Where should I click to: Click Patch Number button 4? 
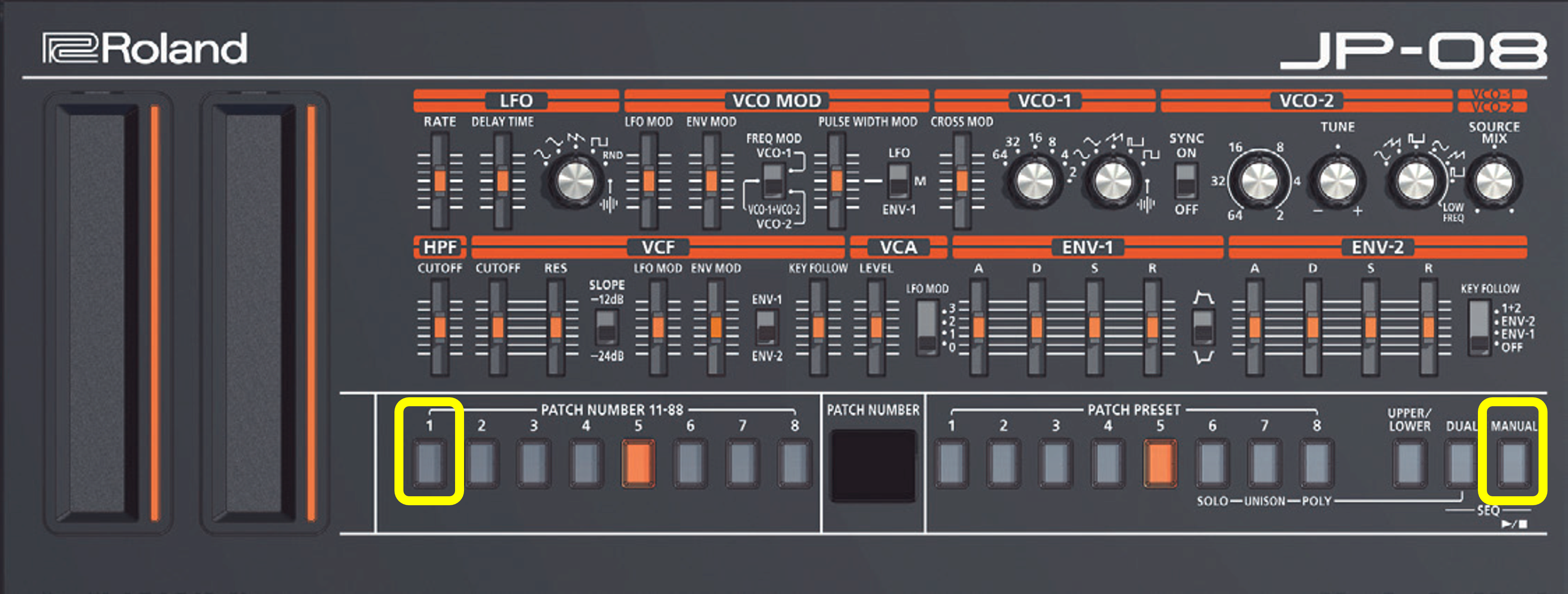click(x=586, y=464)
